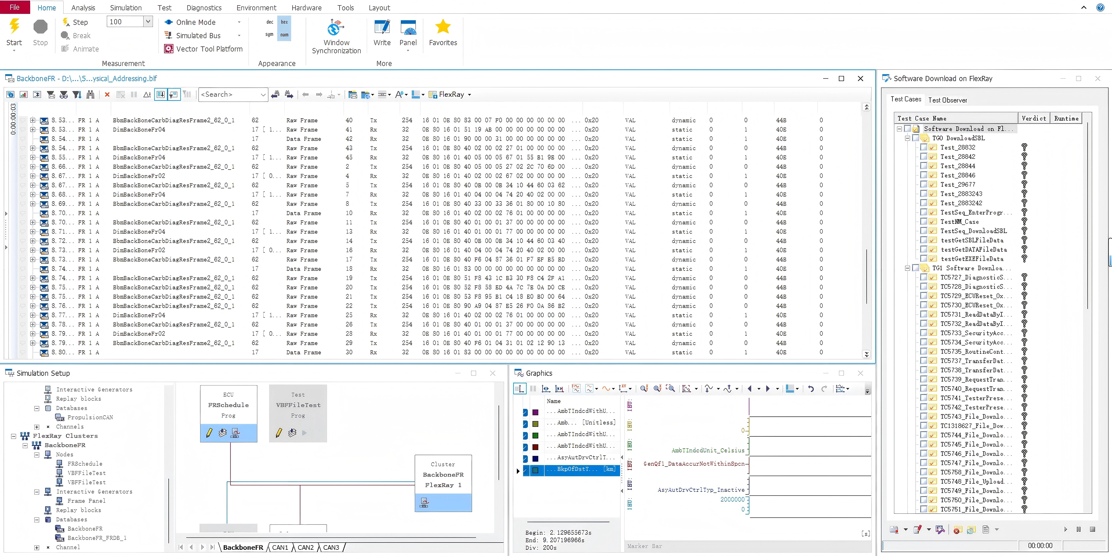Image resolution: width=1113 pixels, height=557 pixels.
Task: Click the Test Case Name column header
Action: 956,118
